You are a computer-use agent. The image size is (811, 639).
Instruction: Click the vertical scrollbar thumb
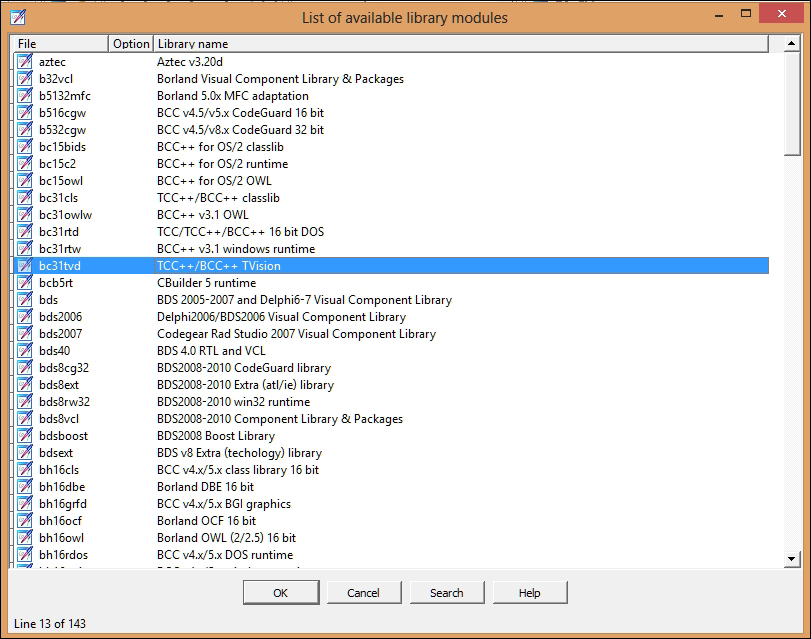click(791, 103)
